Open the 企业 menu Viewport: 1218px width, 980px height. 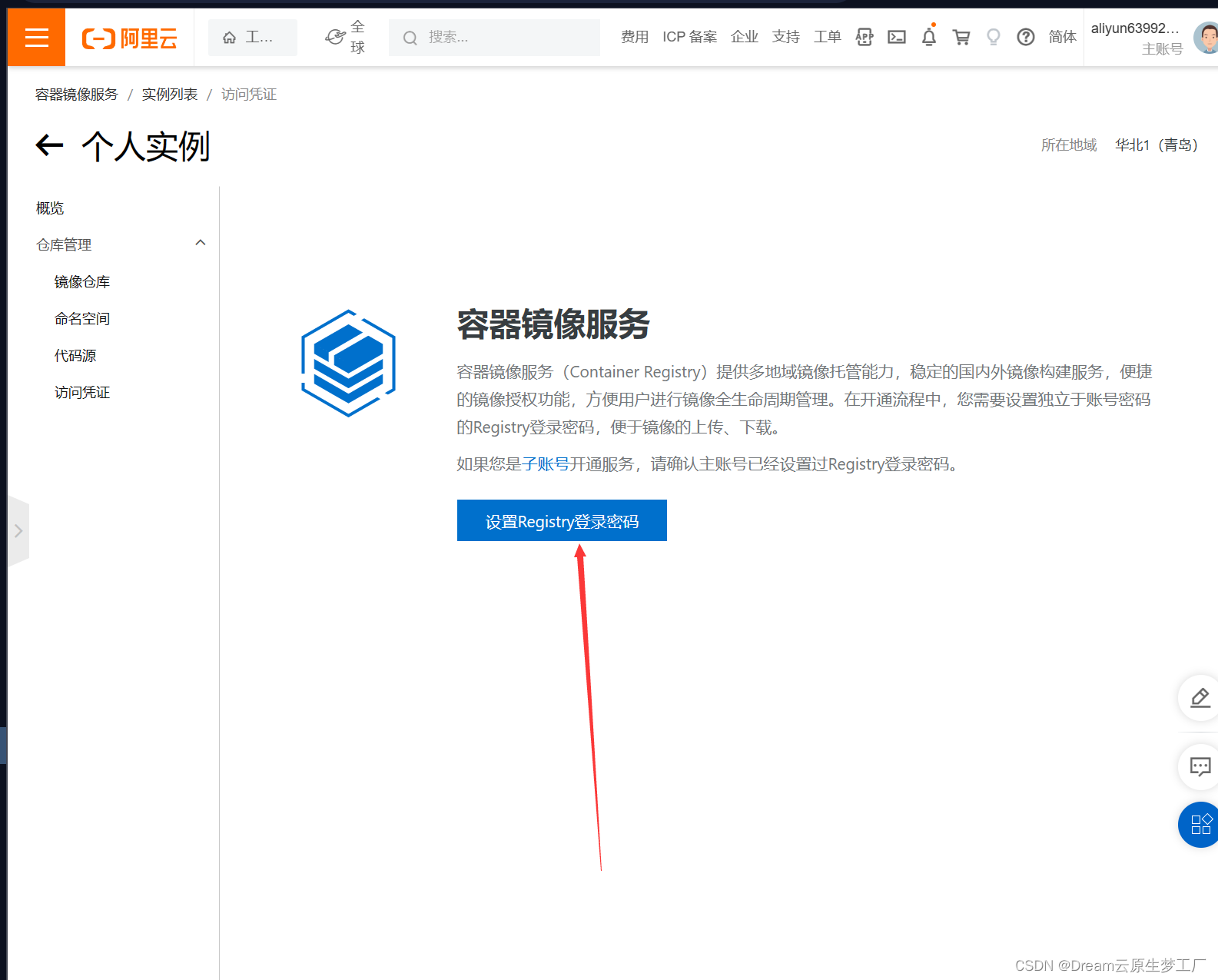[744, 37]
